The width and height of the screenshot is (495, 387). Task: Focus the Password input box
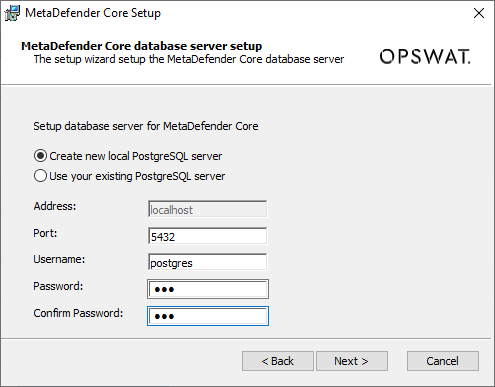tap(208, 289)
